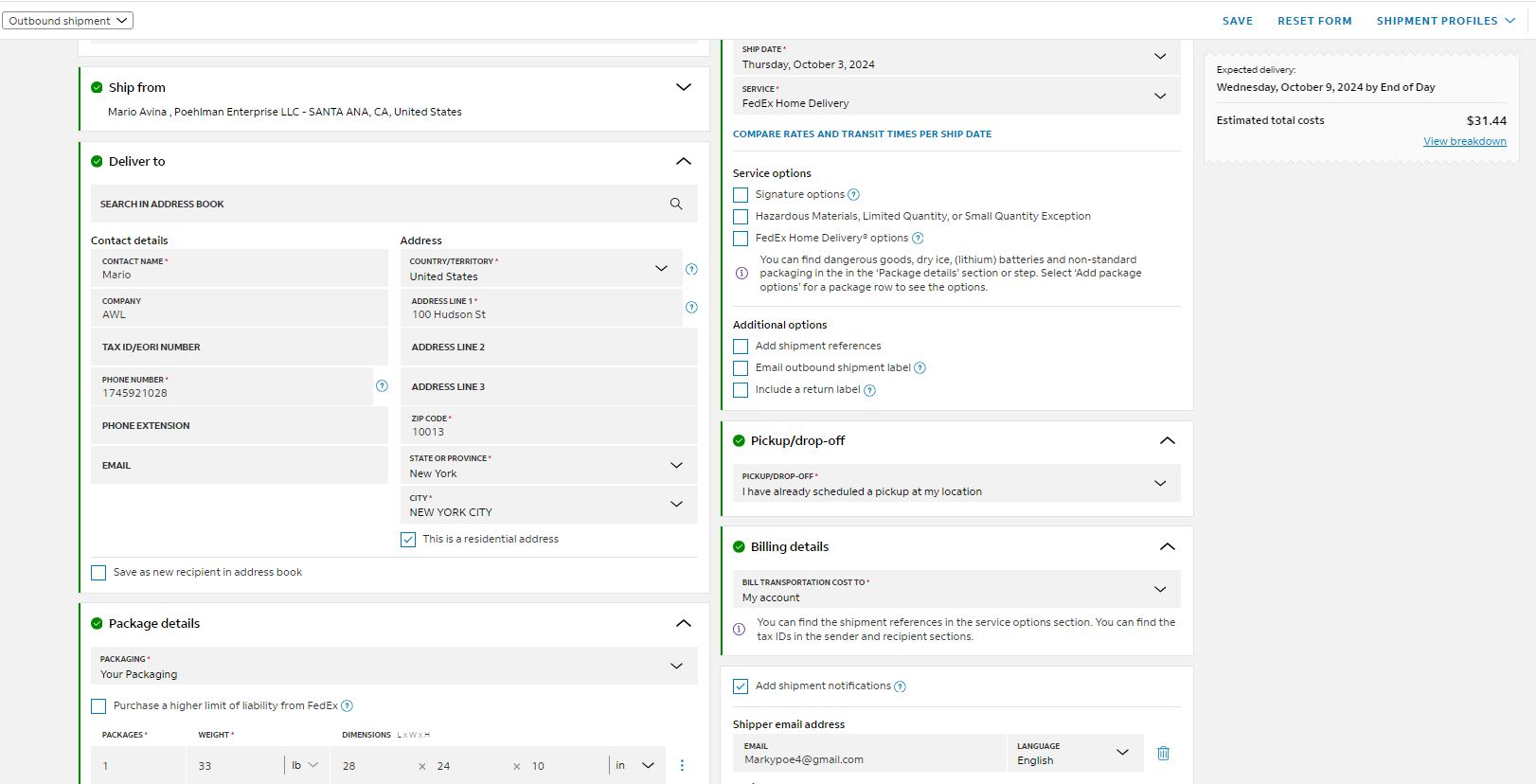Click the package Weight field
1536x784 pixels.
[x=235, y=765]
